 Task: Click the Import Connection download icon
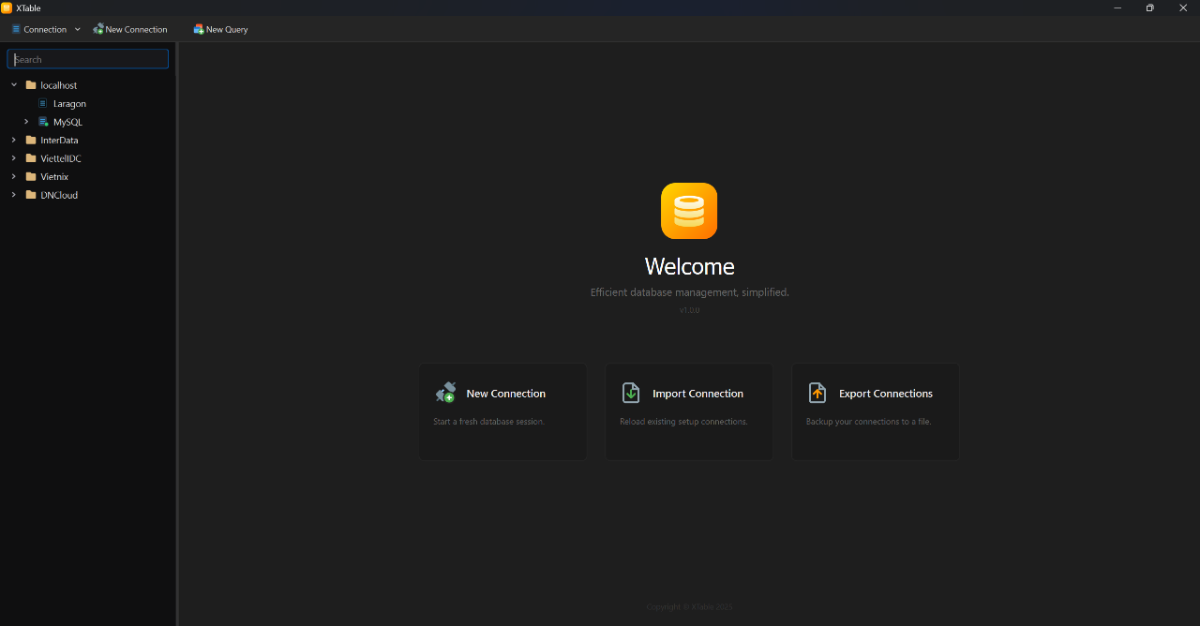coord(630,392)
